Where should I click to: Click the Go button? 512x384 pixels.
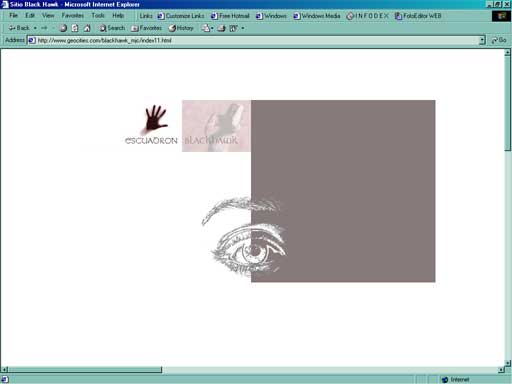point(499,40)
